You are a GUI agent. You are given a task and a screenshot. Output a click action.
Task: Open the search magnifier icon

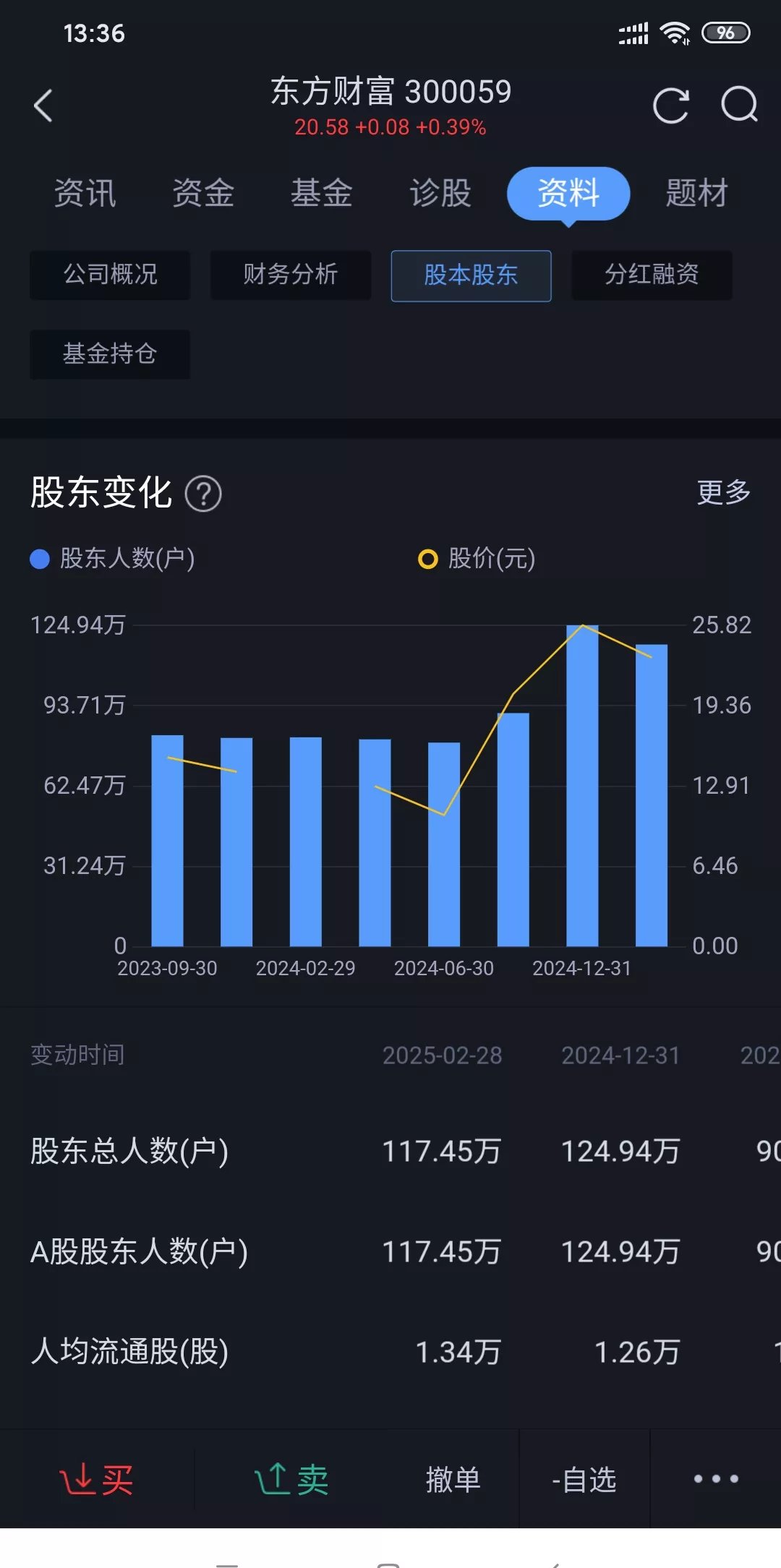point(740,106)
